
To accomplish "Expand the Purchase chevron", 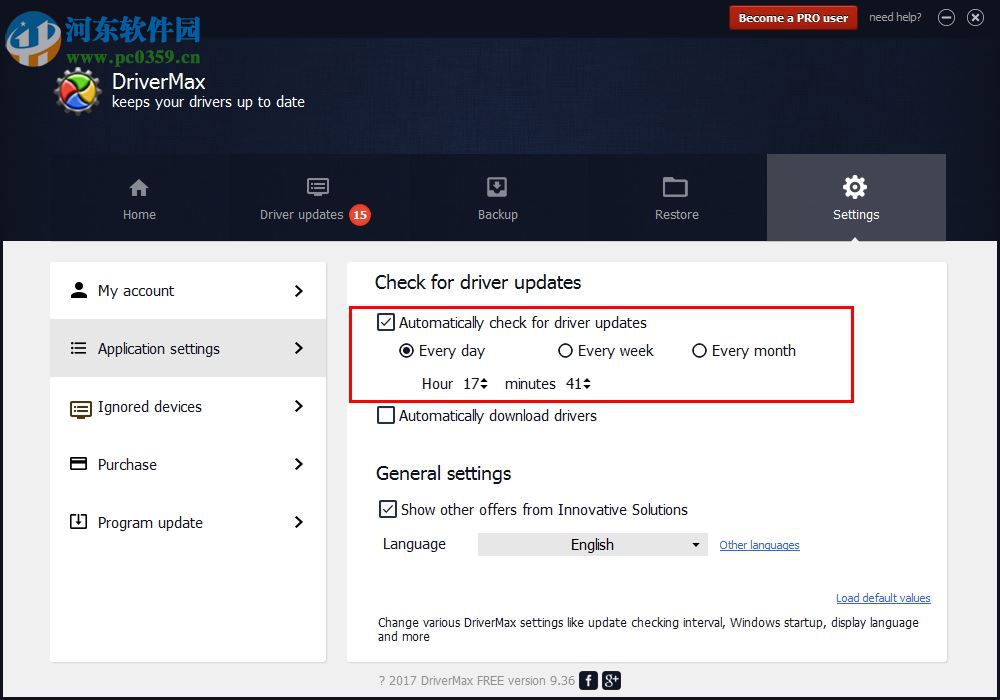I will click(298, 464).
